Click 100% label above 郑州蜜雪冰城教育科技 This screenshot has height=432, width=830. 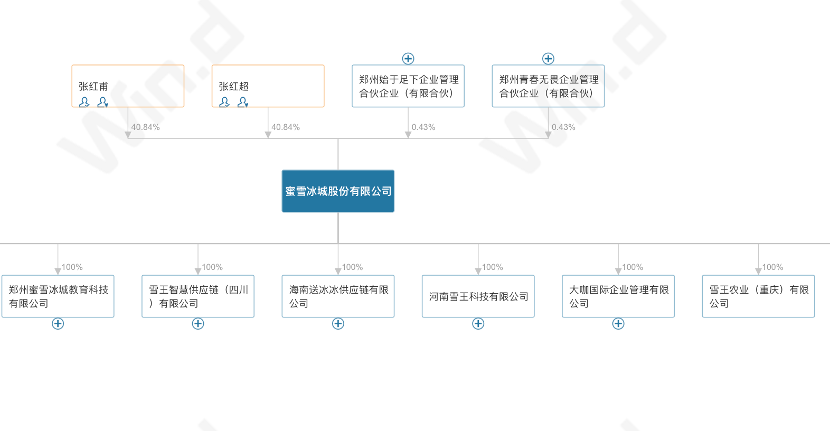(x=72, y=267)
